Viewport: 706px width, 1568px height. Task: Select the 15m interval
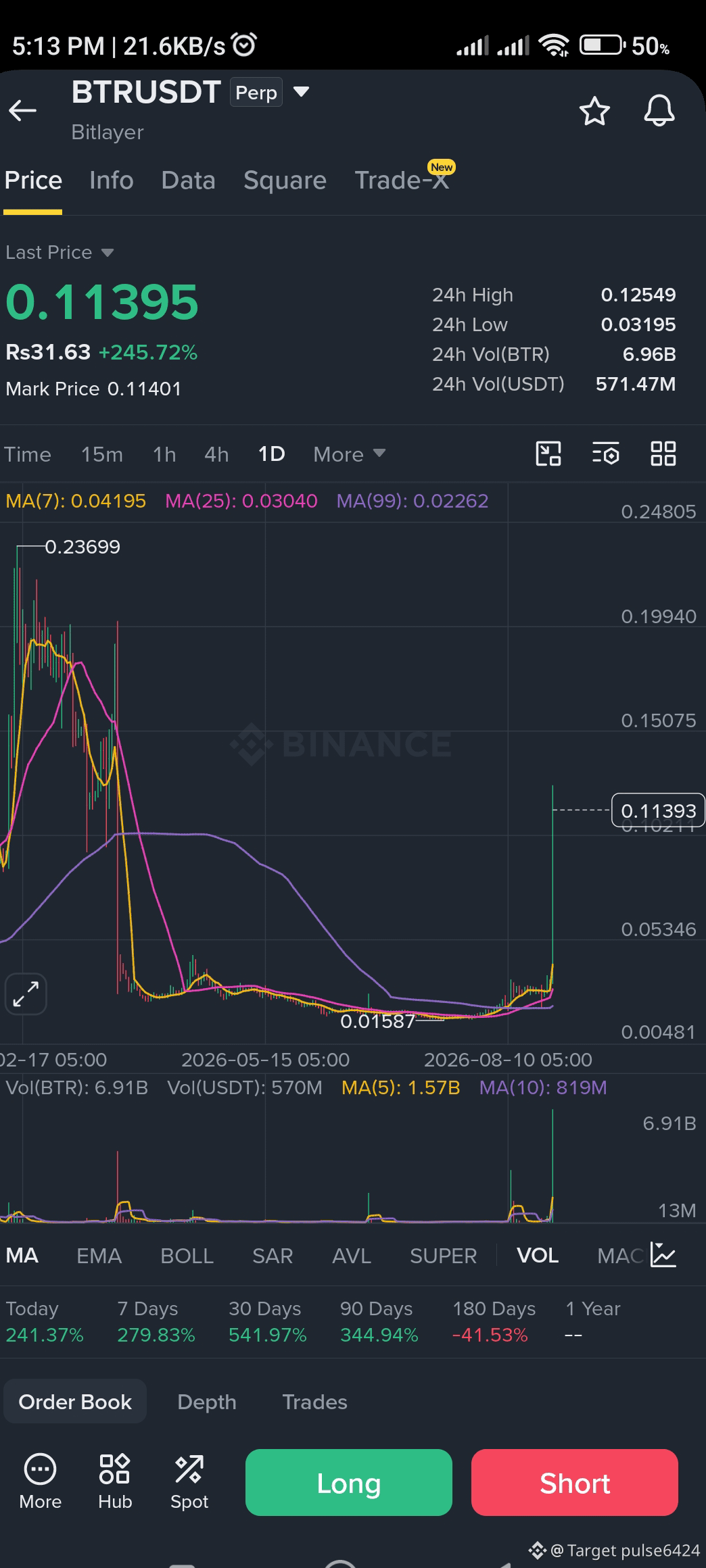tap(102, 454)
